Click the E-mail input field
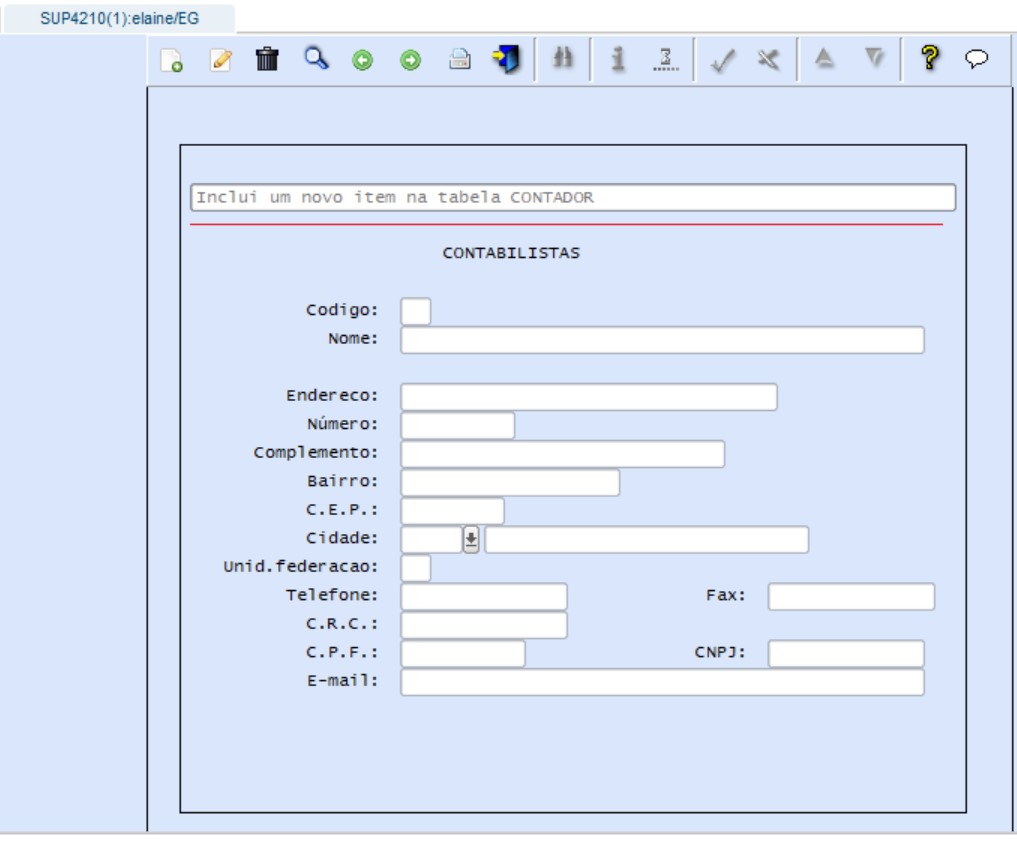Screen dimensions: 1017x843 pos(662,682)
